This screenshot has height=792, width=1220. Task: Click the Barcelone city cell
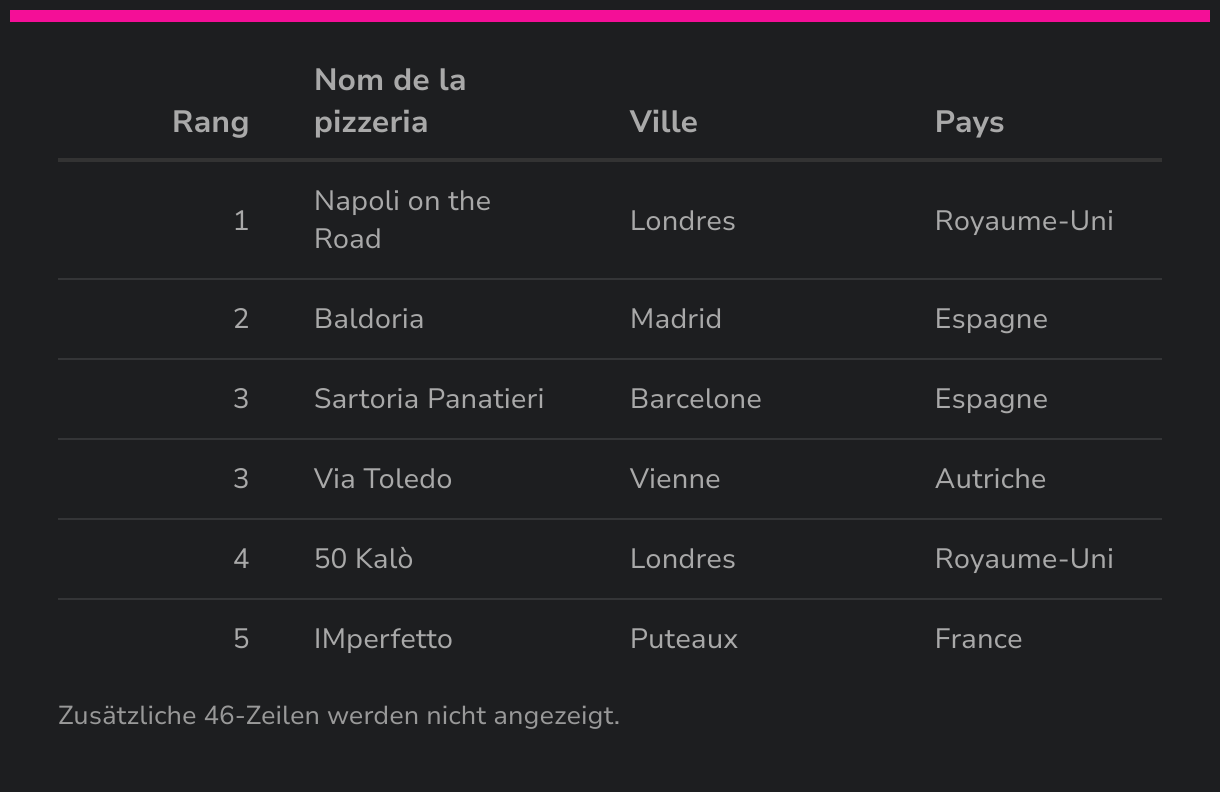point(695,399)
